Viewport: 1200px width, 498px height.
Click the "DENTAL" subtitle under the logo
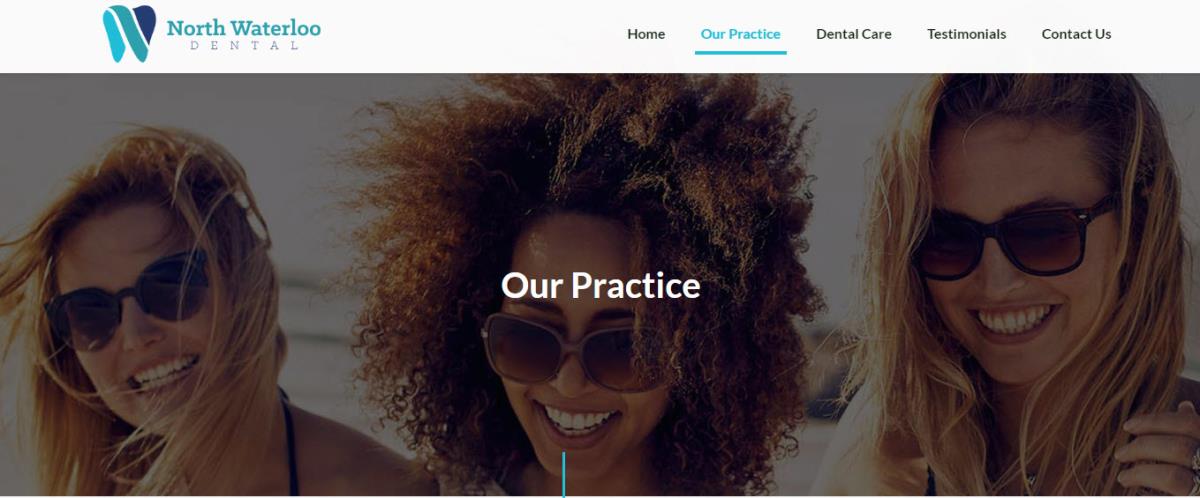[x=243, y=47]
